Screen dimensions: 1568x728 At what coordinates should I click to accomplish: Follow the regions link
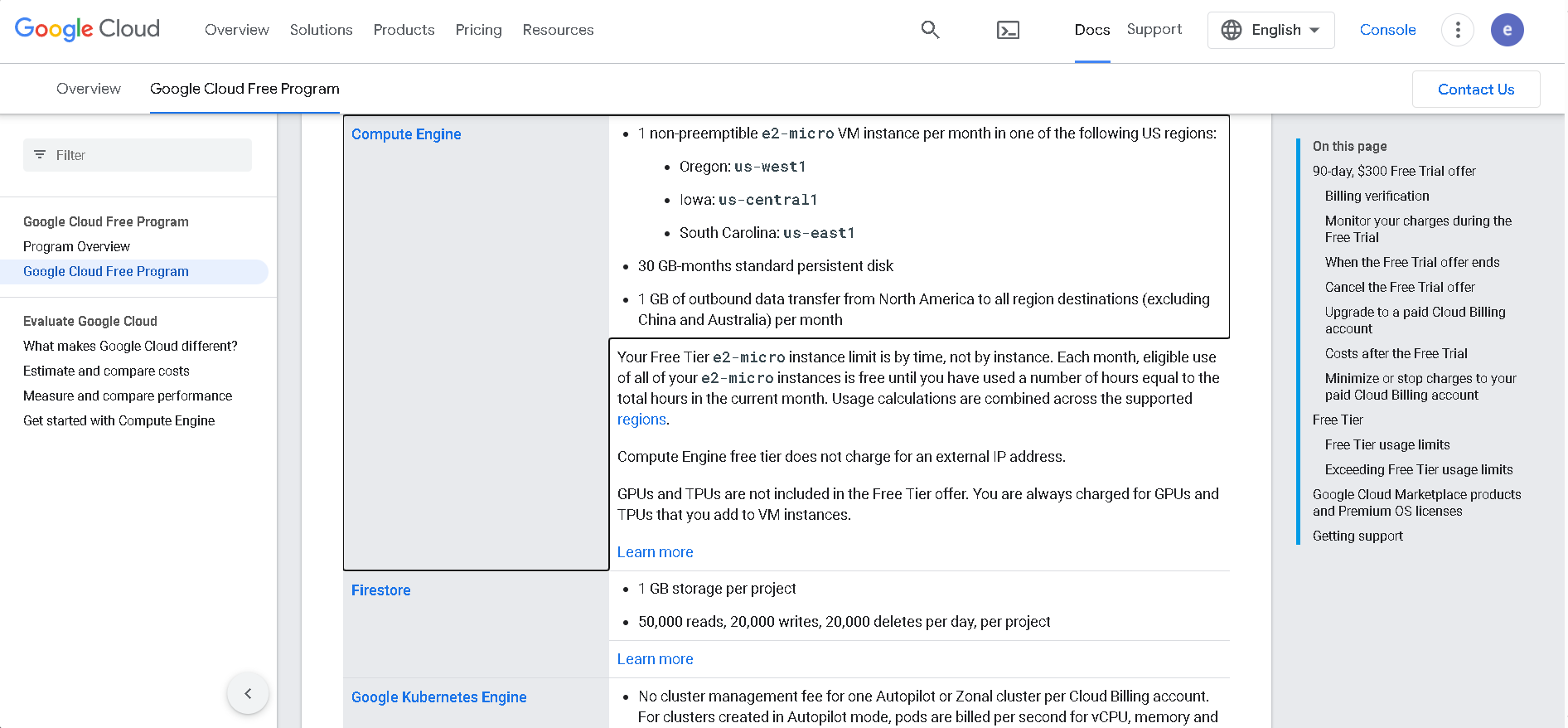641,420
